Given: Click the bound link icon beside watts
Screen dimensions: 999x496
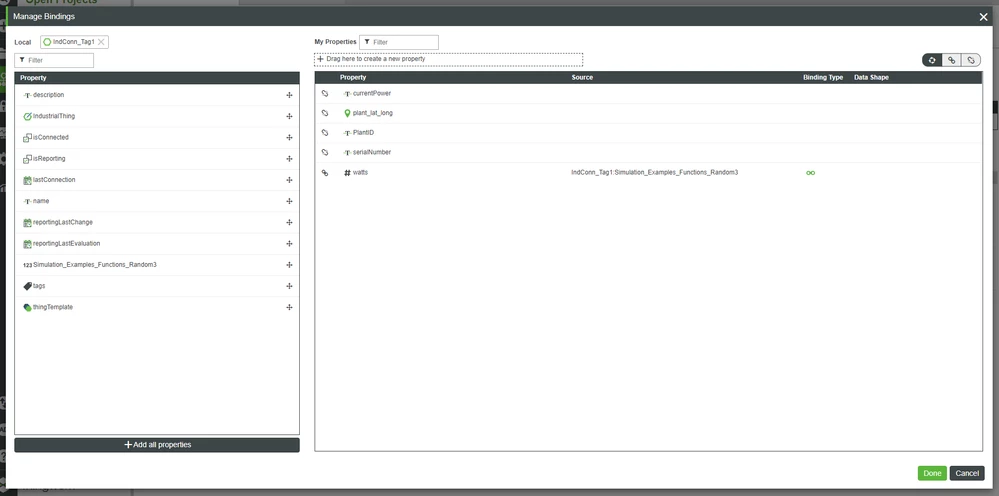Looking at the screenshot, I should 325,173.
